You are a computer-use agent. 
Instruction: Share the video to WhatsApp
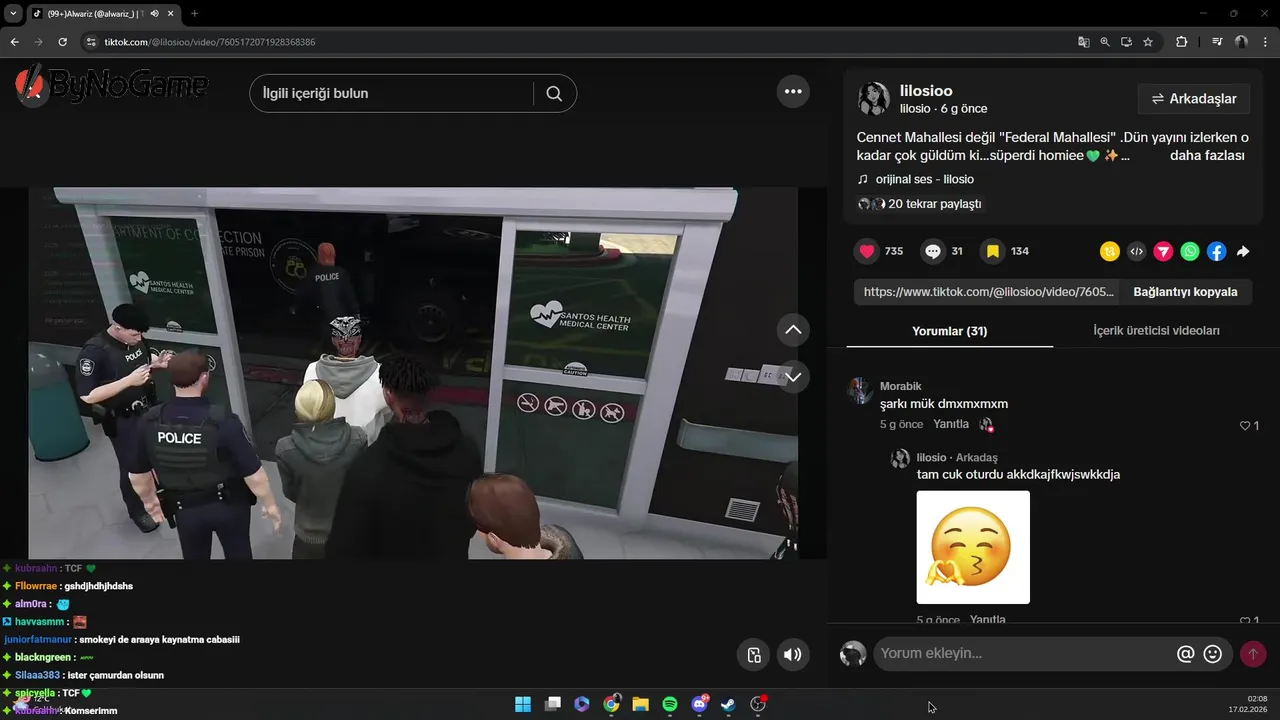click(1190, 252)
